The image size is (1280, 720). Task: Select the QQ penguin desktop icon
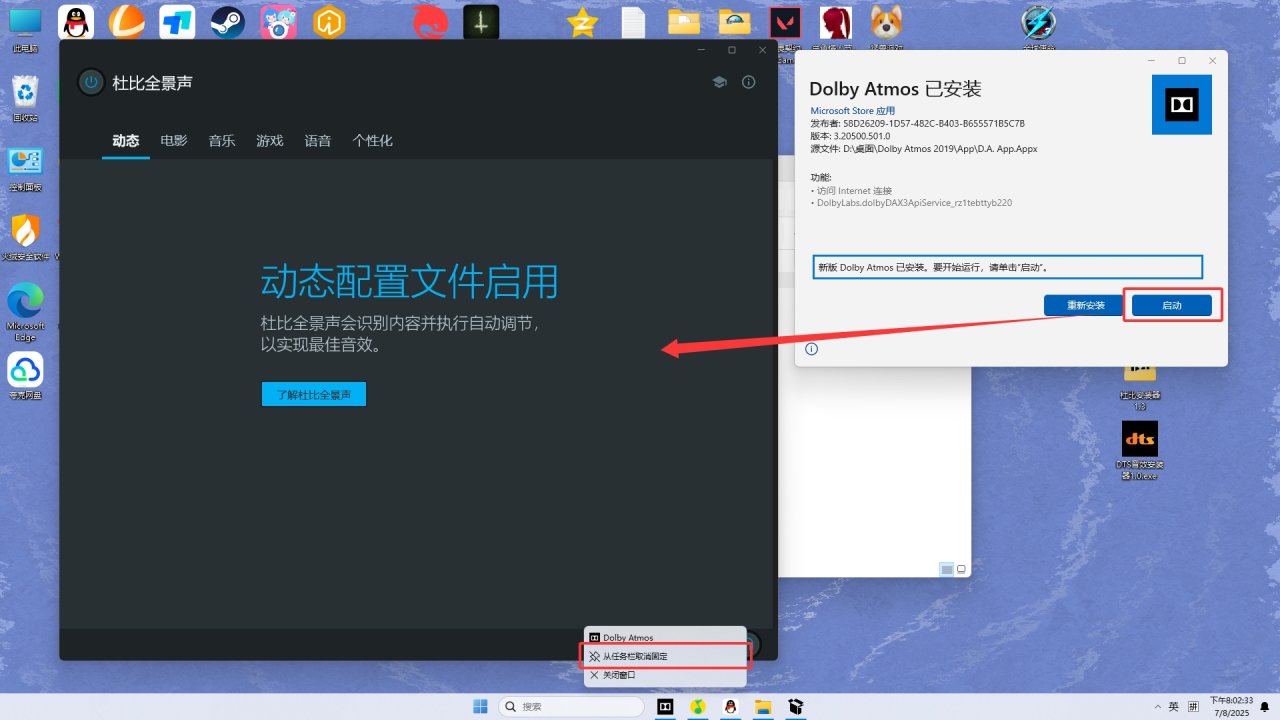(76, 23)
